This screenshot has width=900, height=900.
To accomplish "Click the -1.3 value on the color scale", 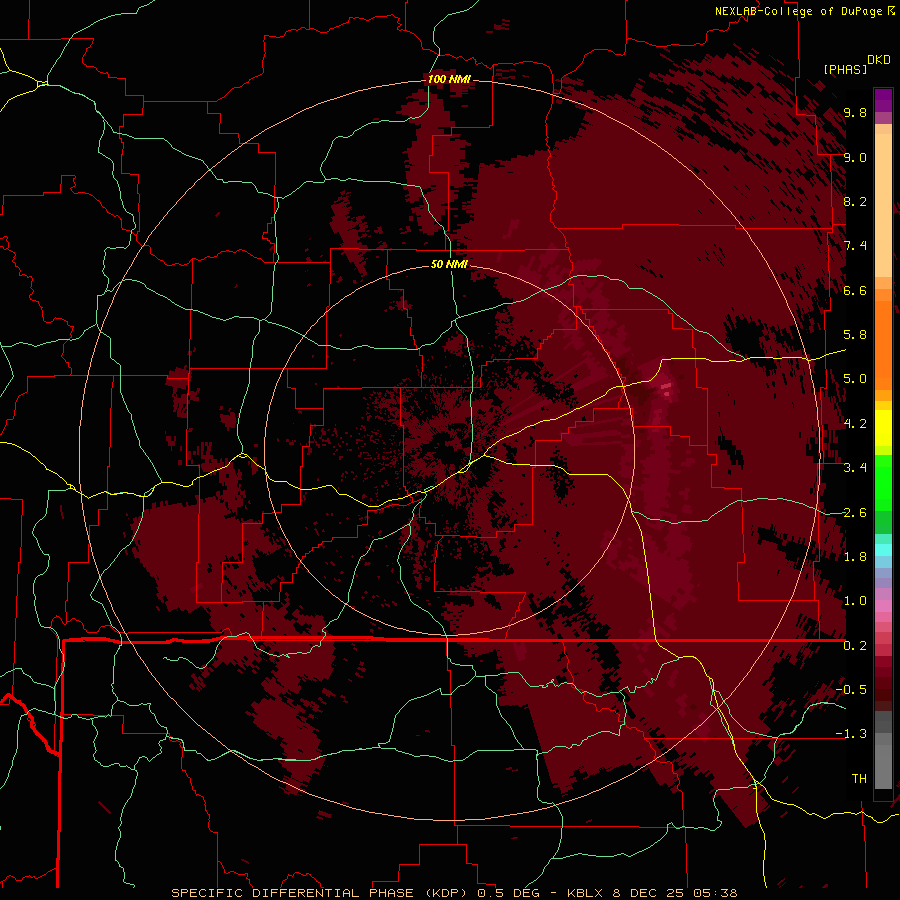I will point(851,734).
